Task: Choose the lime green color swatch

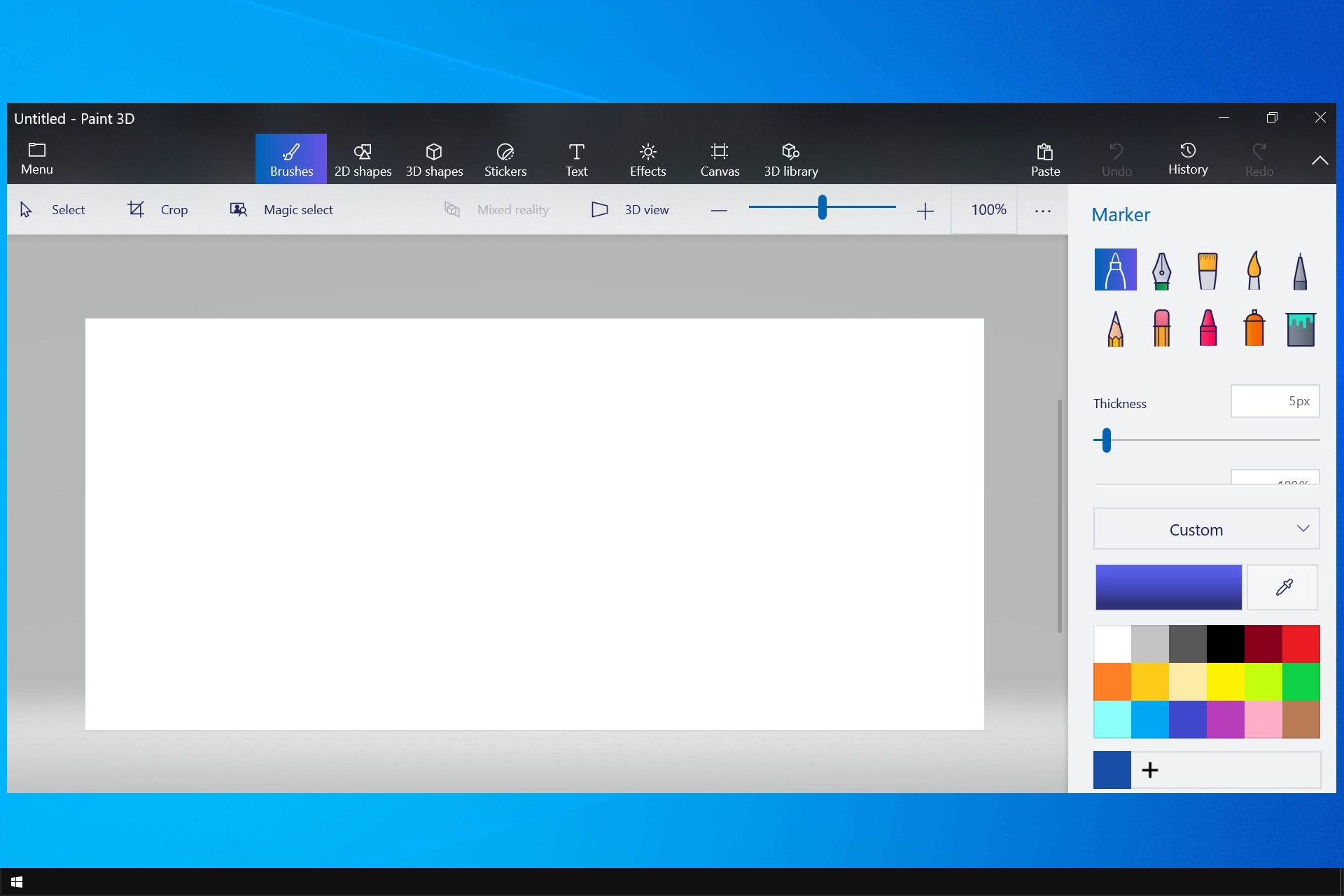Action: tap(1263, 682)
